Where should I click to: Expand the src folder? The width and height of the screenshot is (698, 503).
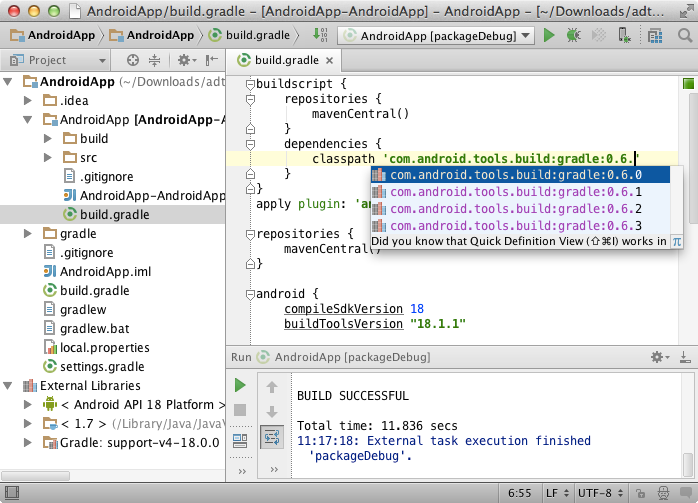(48, 158)
